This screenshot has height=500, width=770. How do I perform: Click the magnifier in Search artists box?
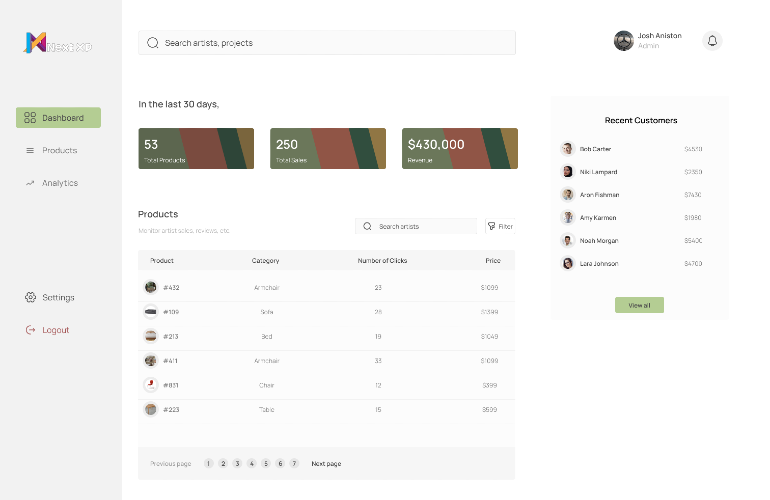[367, 226]
